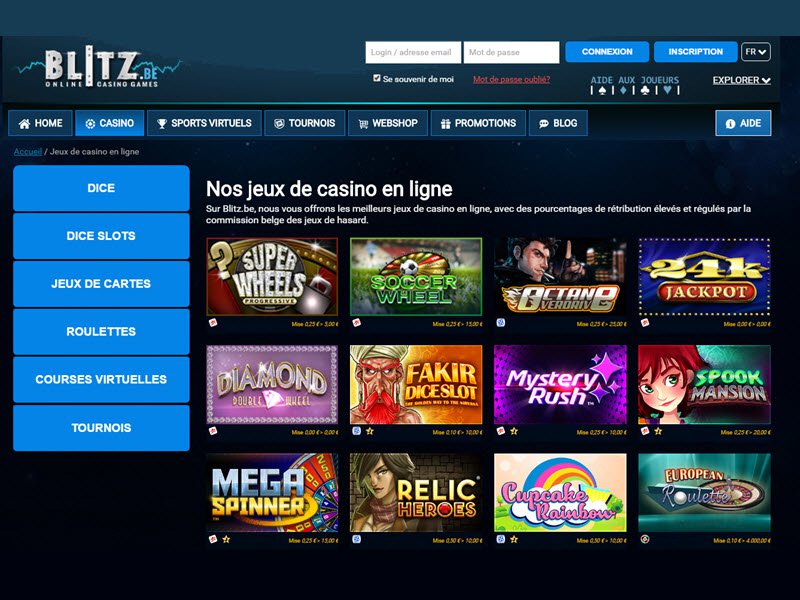Click the Inscription button
800x600 pixels.
coord(695,52)
